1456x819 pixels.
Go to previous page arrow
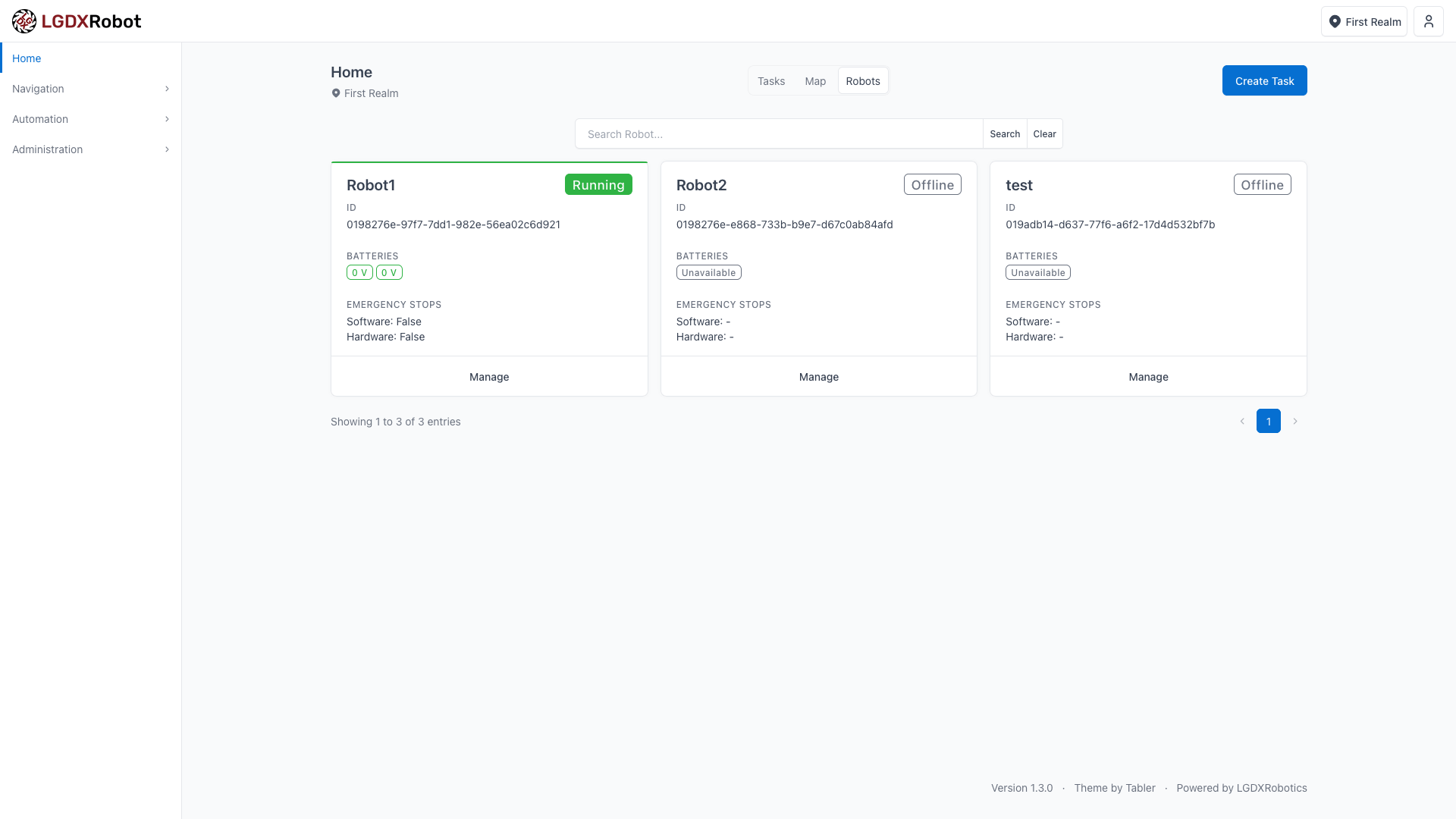pyautogui.click(x=1242, y=421)
